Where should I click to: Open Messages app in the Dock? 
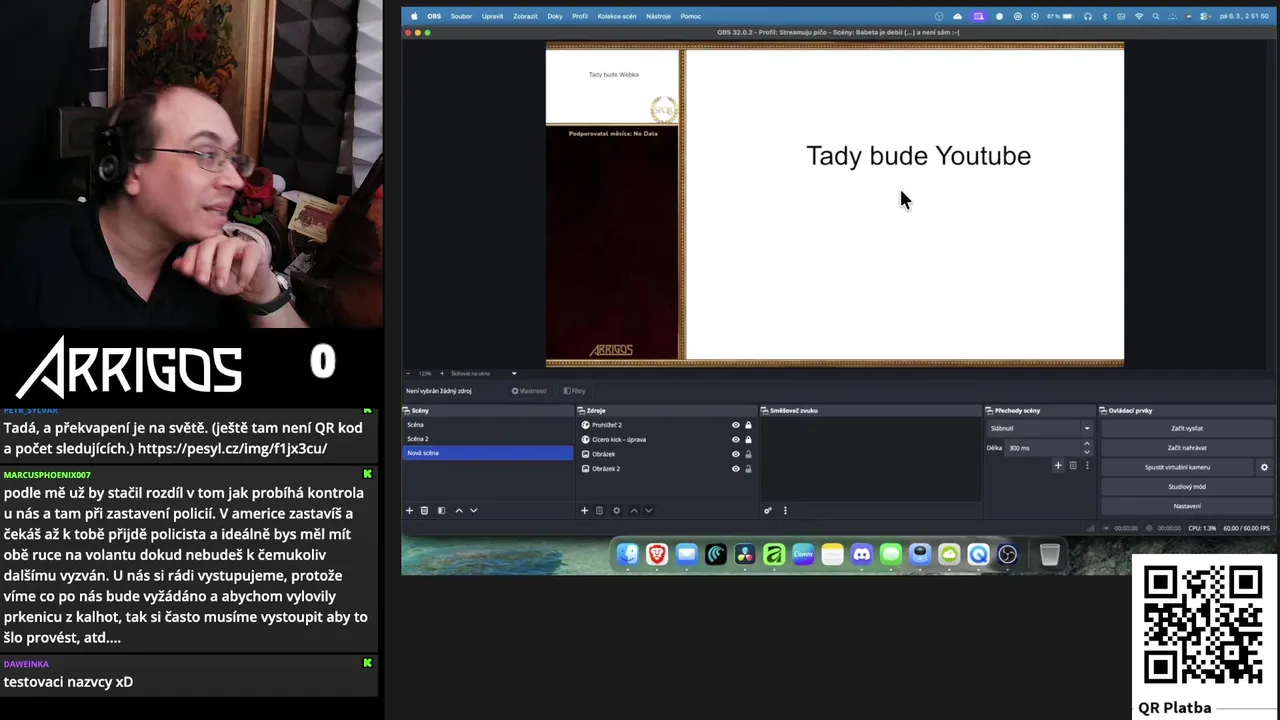click(891, 554)
